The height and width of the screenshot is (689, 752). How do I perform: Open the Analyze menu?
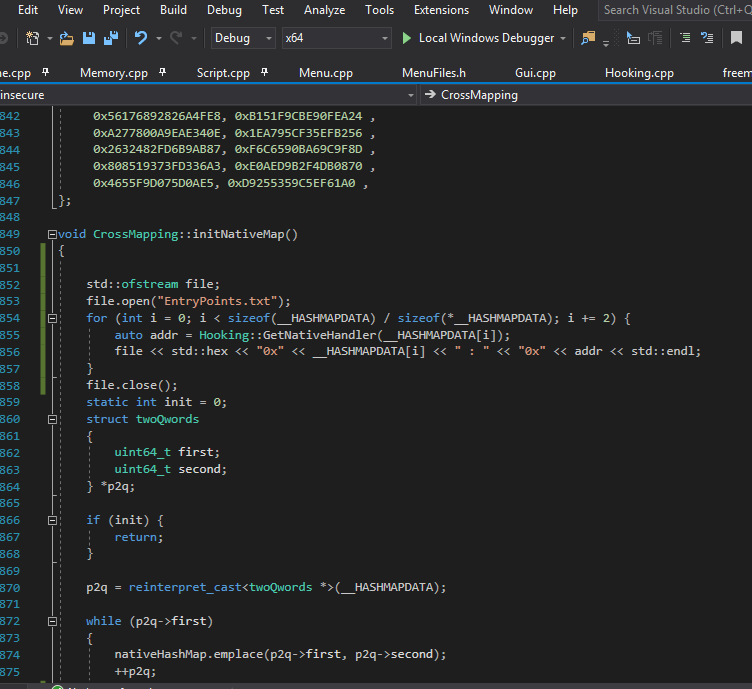click(324, 10)
